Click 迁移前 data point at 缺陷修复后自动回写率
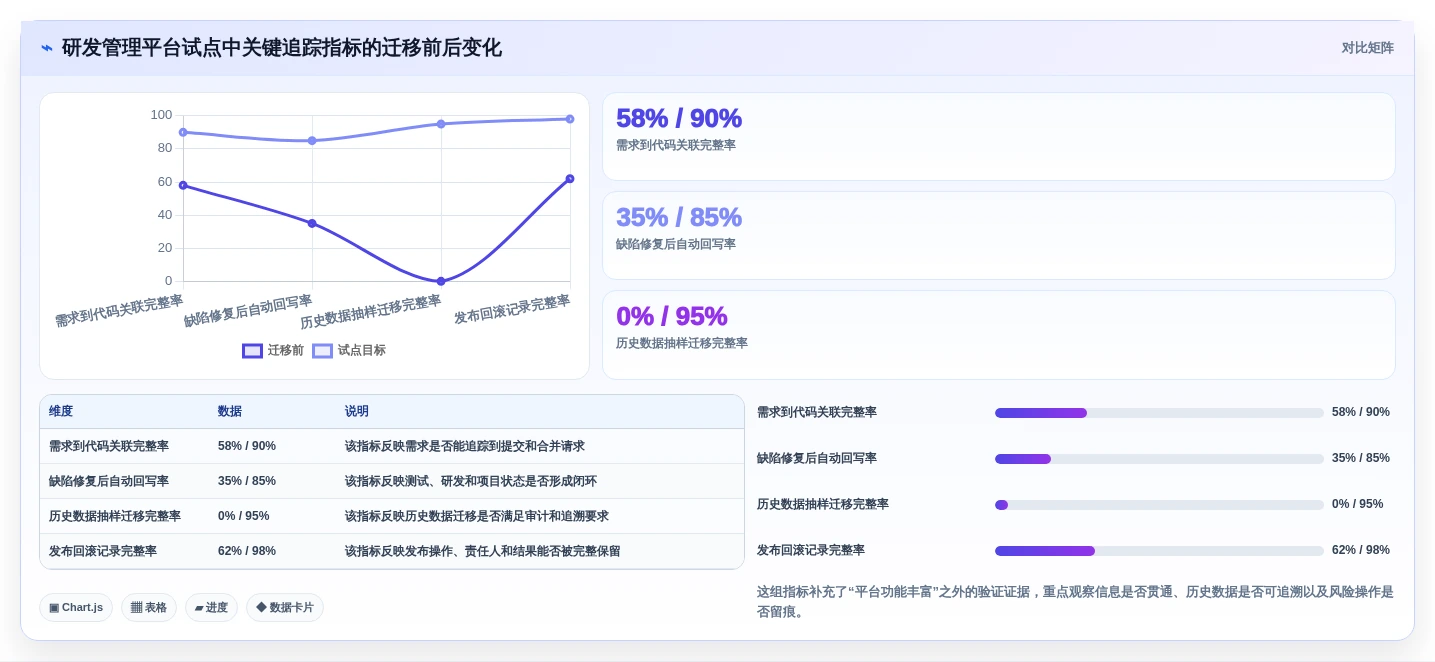1435x662 pixels. (312, 223)
